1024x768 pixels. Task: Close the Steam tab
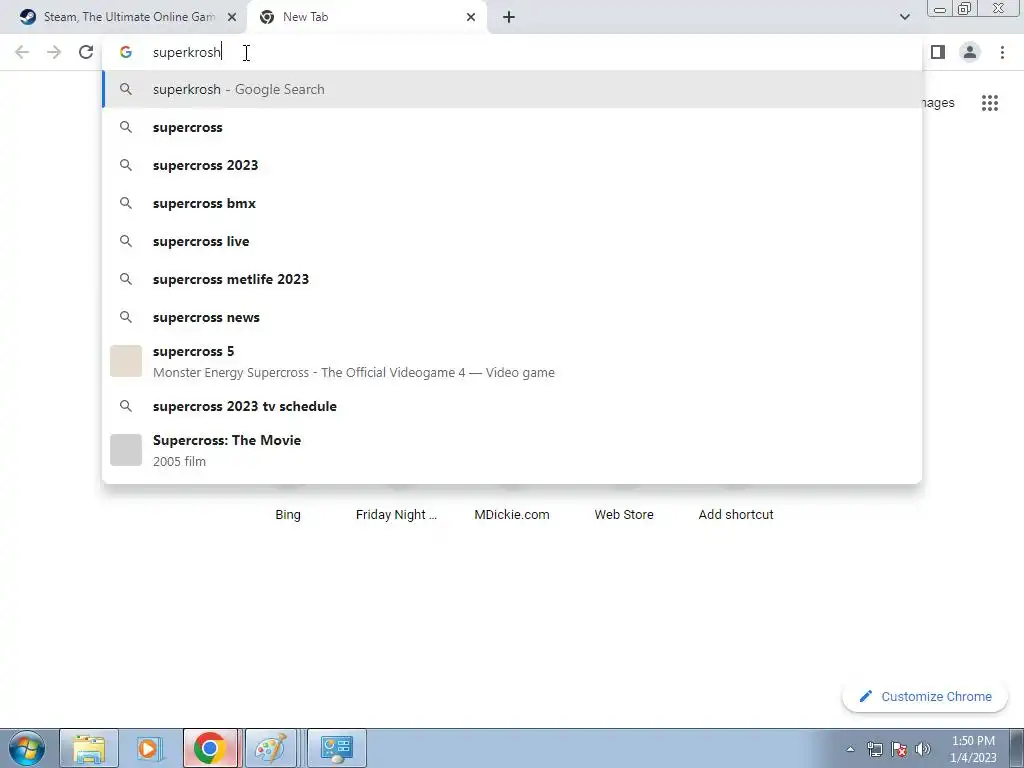232,17
